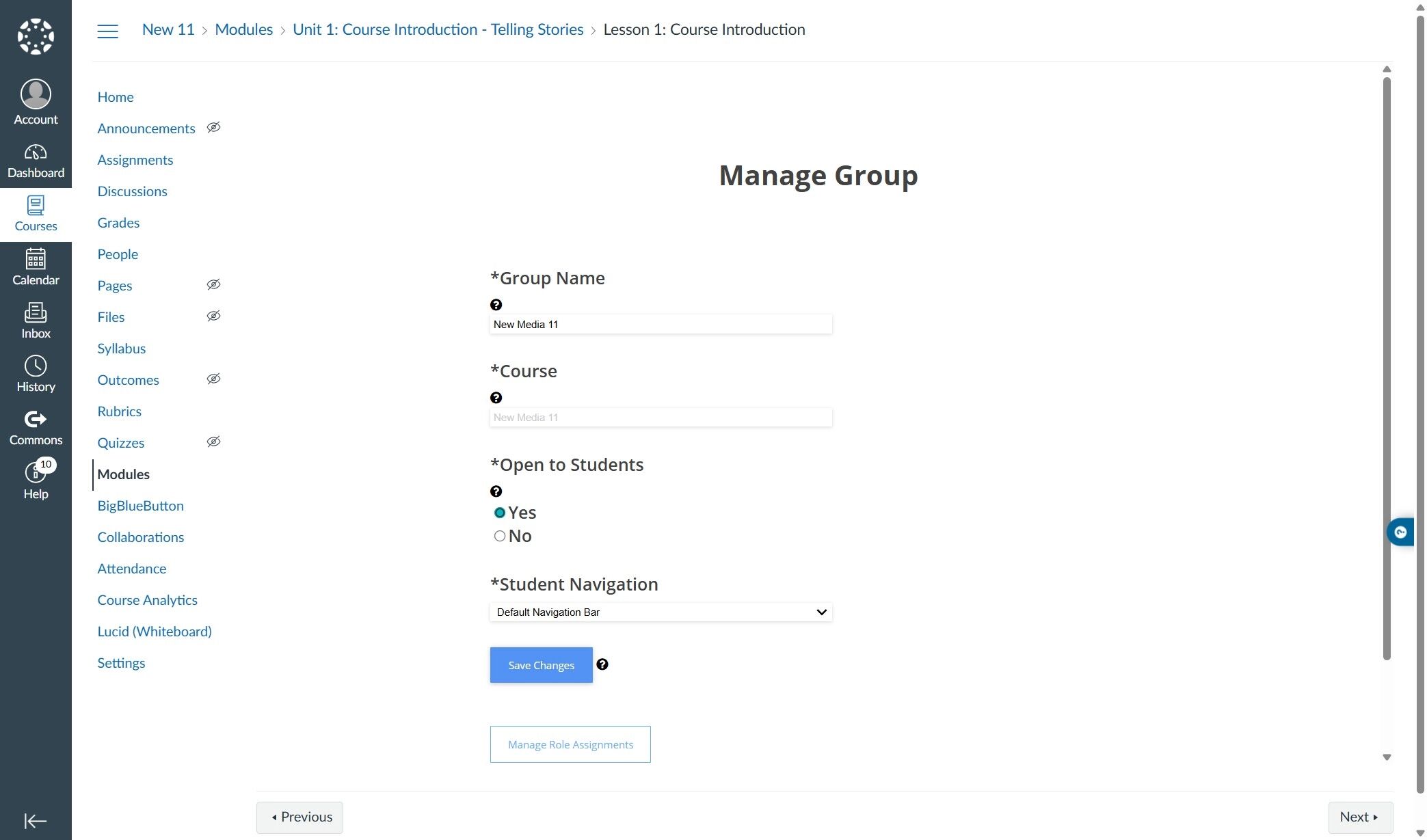Screen dimensions: 1427x840
Task: Open the History clock icon
Action: 36,374
